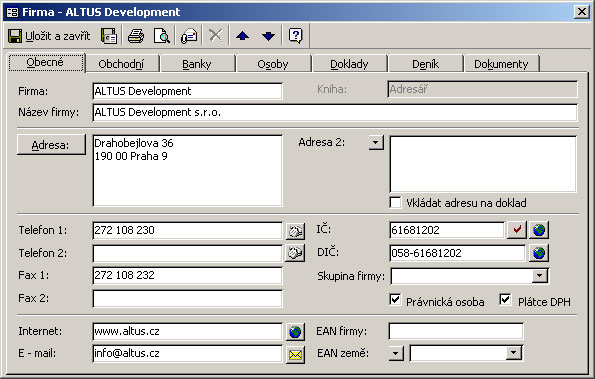Switch to the Obchodní tab

(122, 64)
